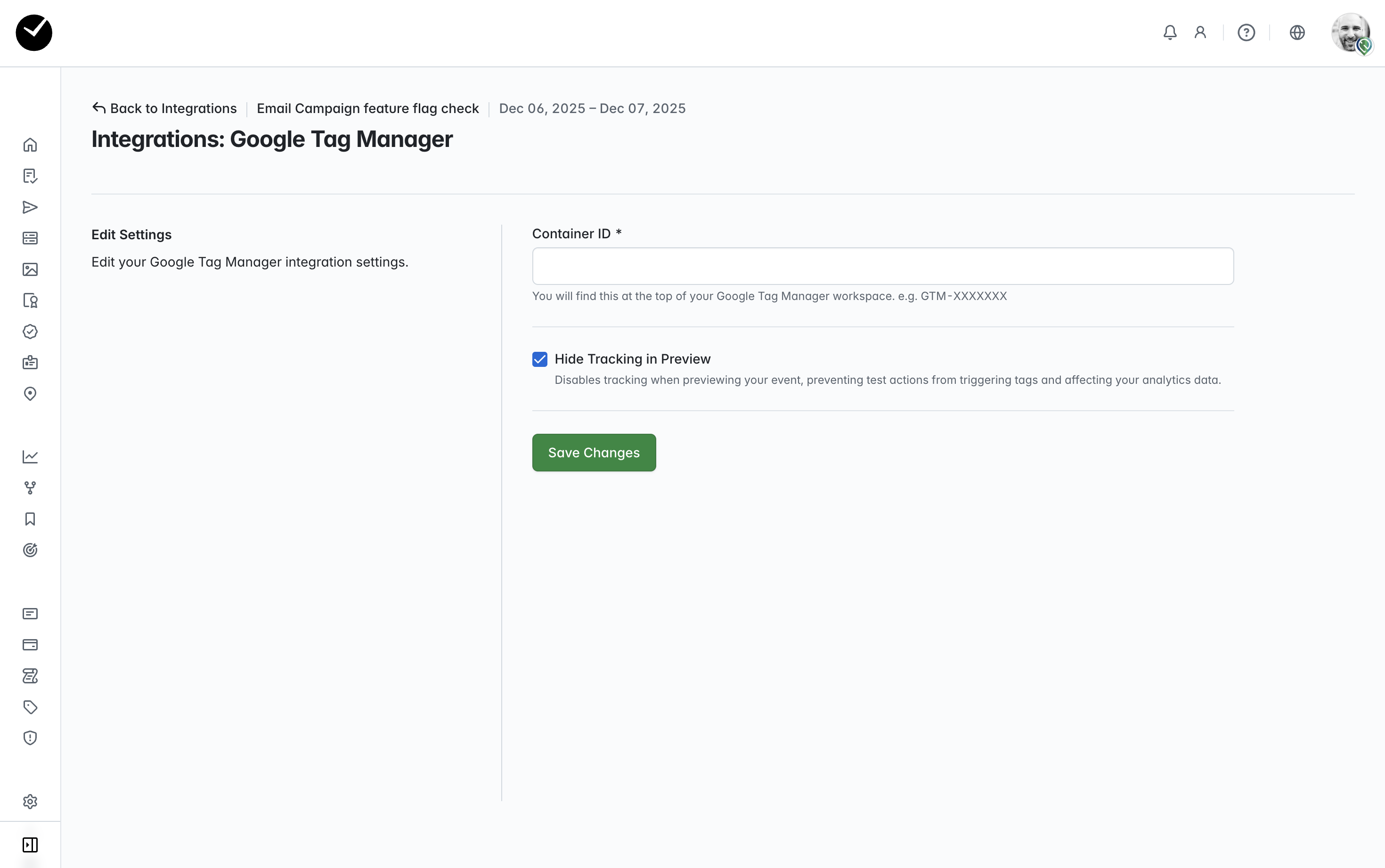Click Email Campaign feature flag check link
The width and height of the screenshot is (1385, 868).
tap(367, 108)
